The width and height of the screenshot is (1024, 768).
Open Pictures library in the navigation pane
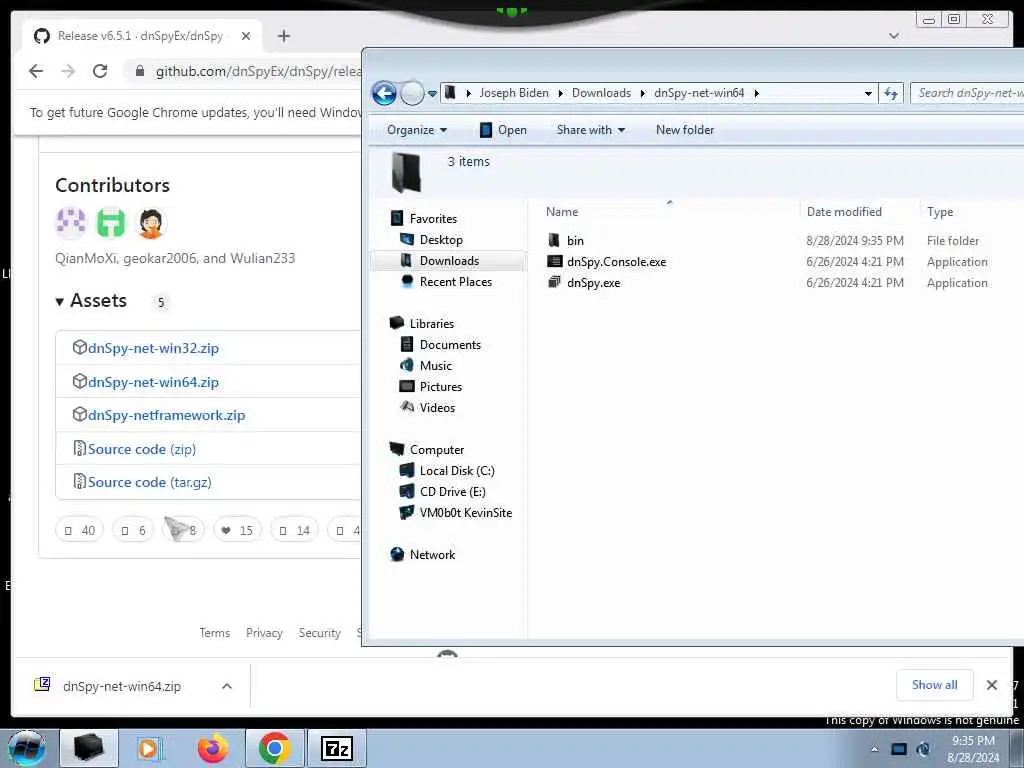(441, 387)
